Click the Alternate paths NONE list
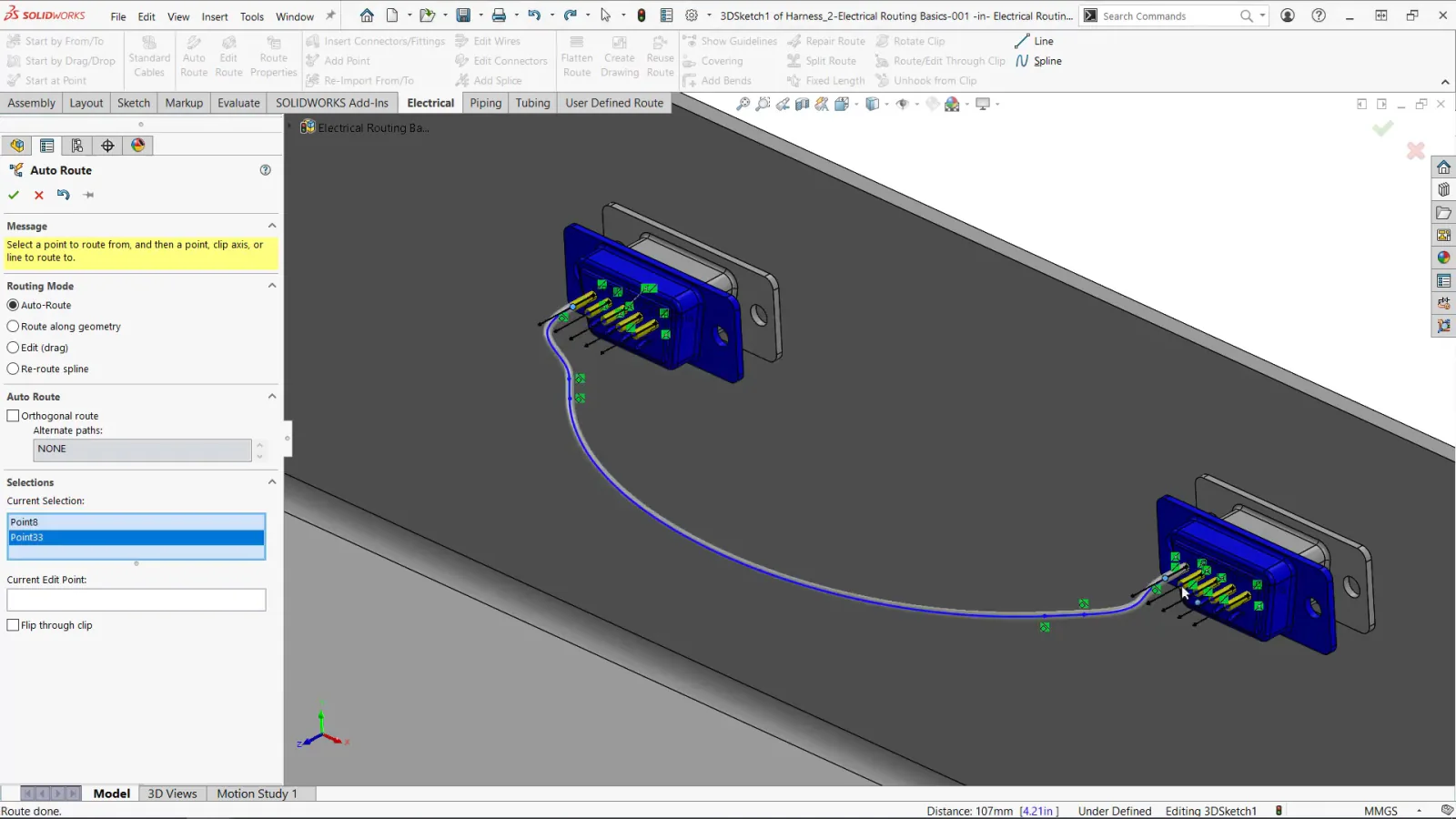Screen dimensions: 1456x819 142,450
